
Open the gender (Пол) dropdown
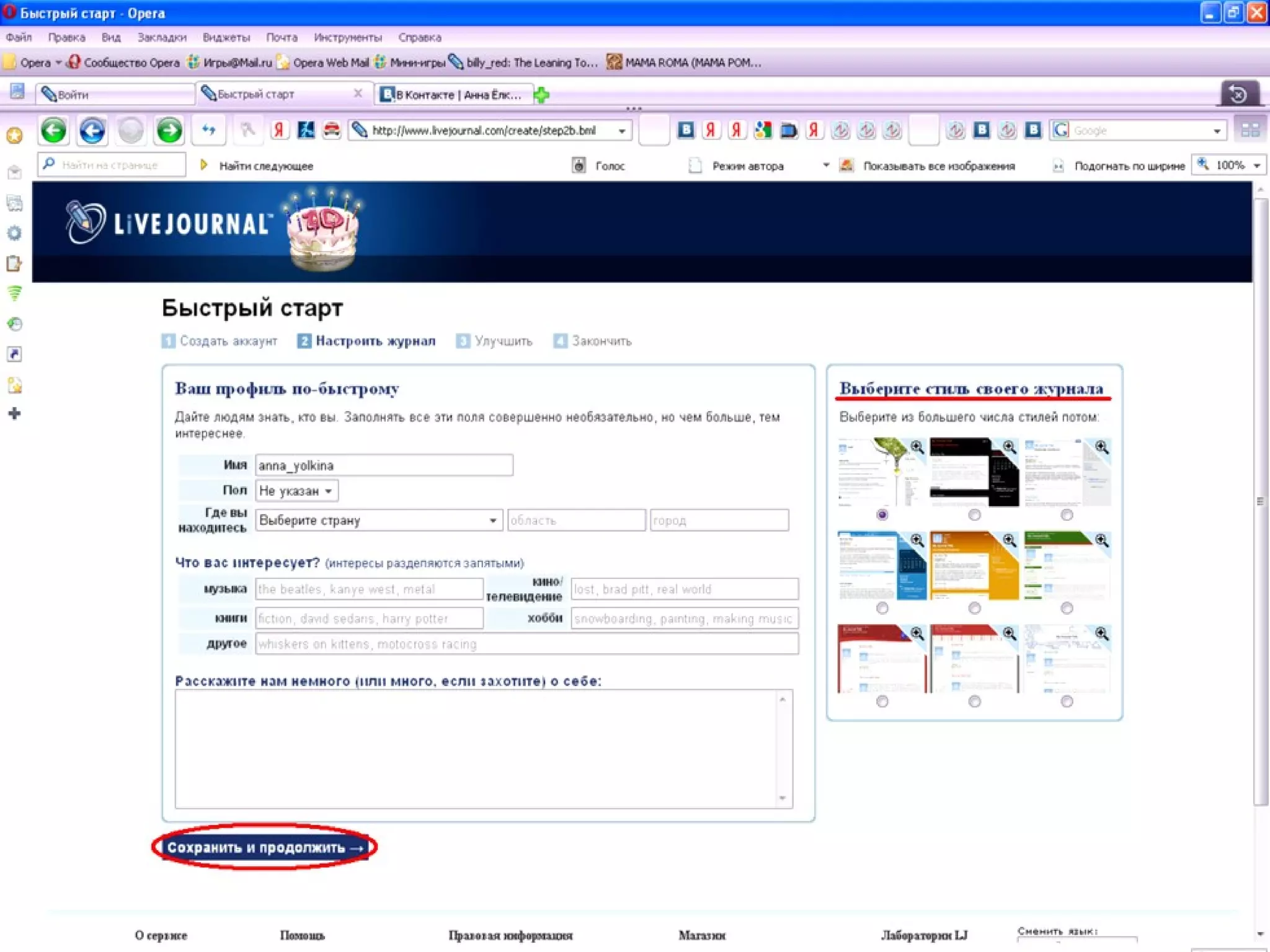point(296,491)
